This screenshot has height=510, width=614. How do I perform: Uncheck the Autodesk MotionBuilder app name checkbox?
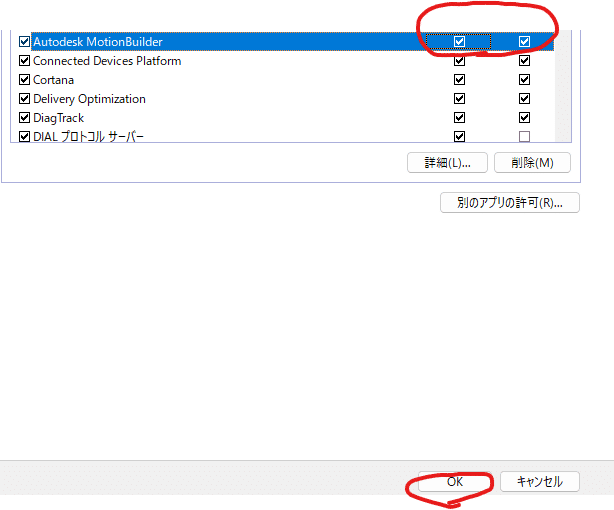pos(24,42)
